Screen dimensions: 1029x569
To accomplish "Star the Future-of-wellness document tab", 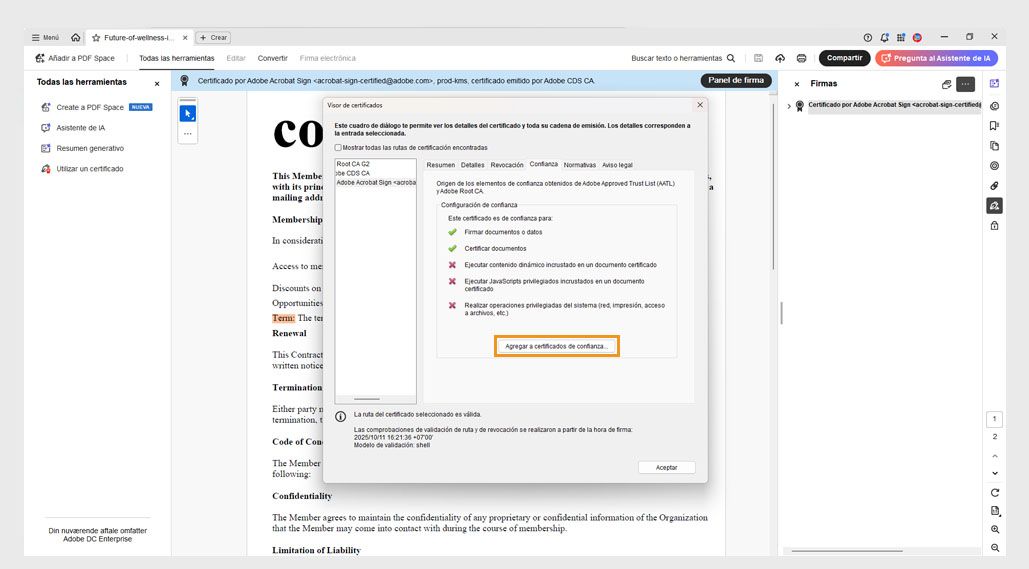I will [96, 38].
